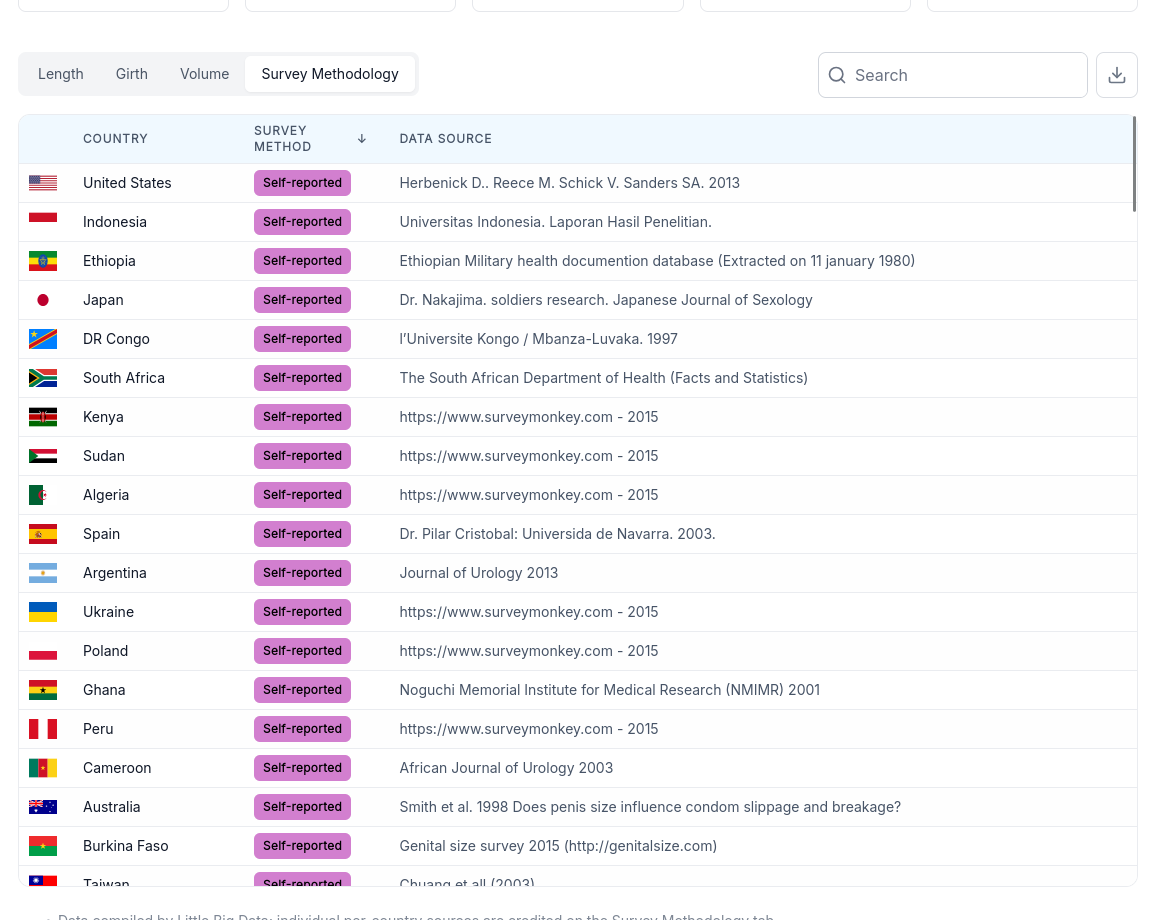The height and width of the screenshot is (920, 1166).
Task: Switch to the Girth tab
Action: point(132,74)
